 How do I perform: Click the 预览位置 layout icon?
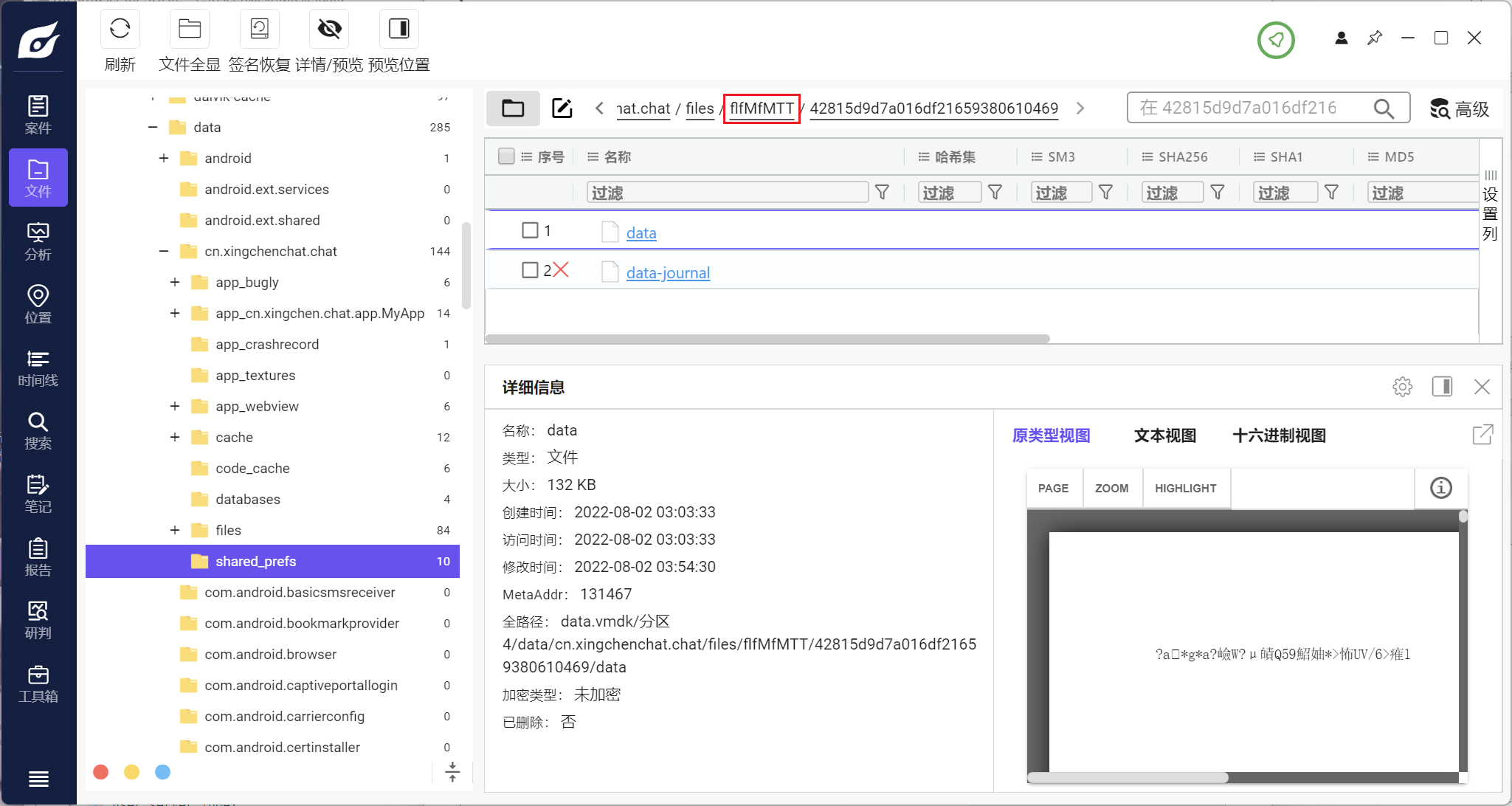click(399, 29)
